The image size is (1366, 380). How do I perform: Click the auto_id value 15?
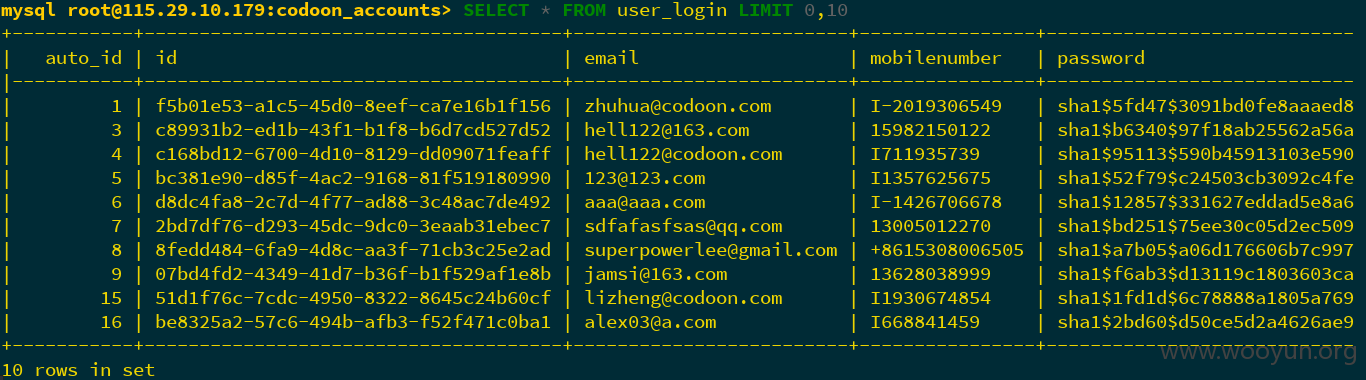[111, 298]
